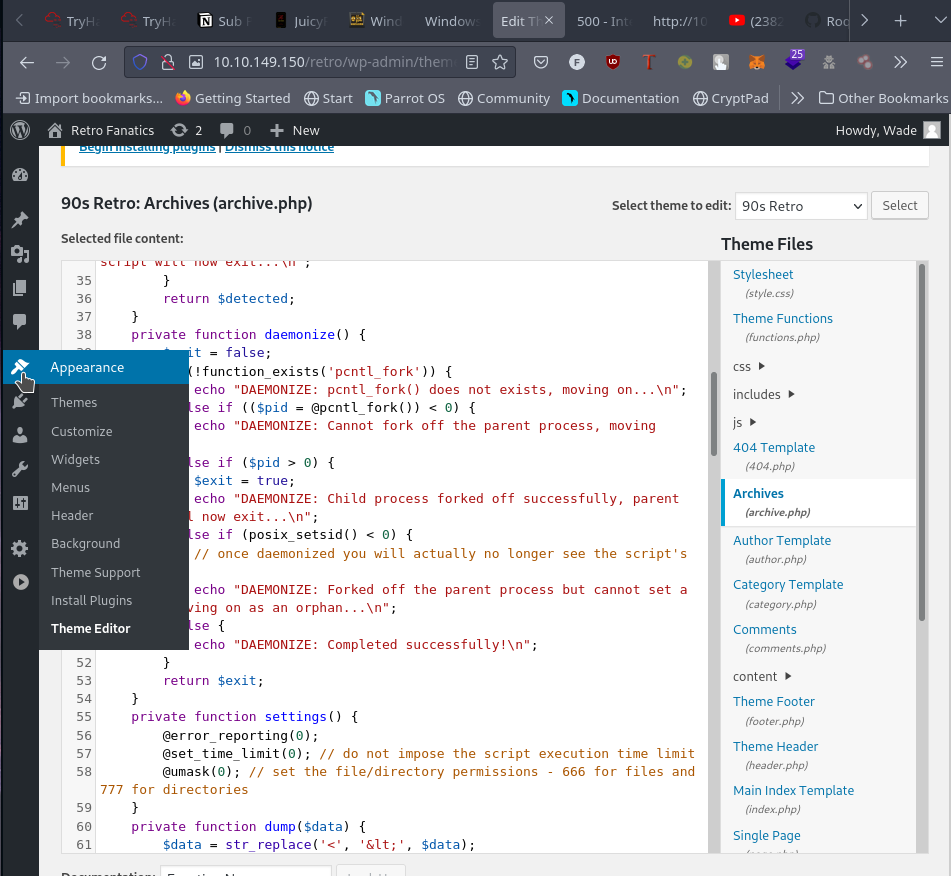Click browser back button

click(27, 62)
